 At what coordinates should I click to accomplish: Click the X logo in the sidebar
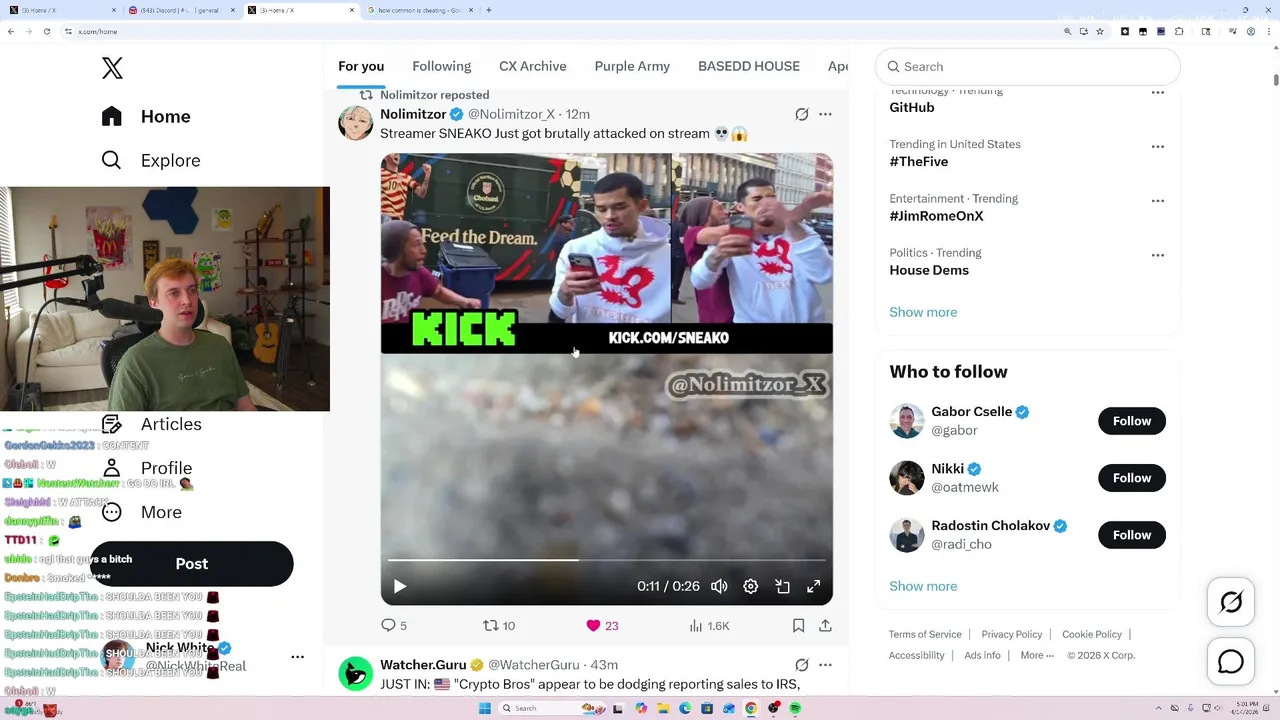point(112,68)
